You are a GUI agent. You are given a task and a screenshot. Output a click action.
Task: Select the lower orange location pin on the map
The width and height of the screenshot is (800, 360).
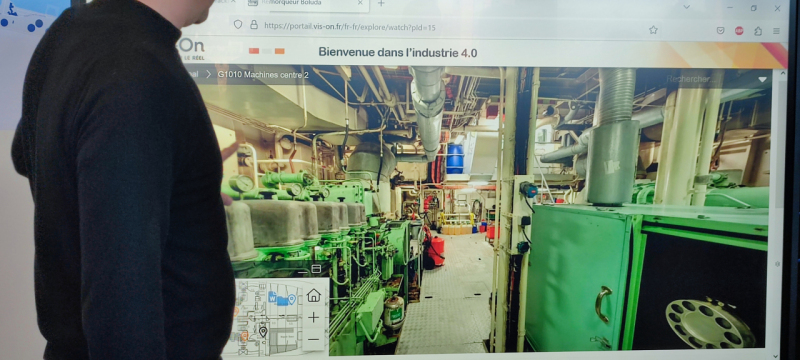coord(244,336)
